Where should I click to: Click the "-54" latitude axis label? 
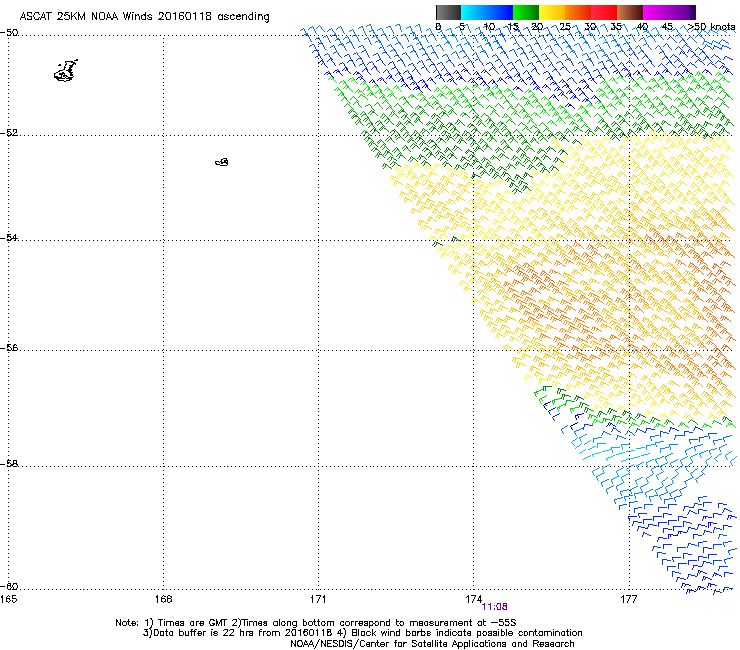(9, 237)
